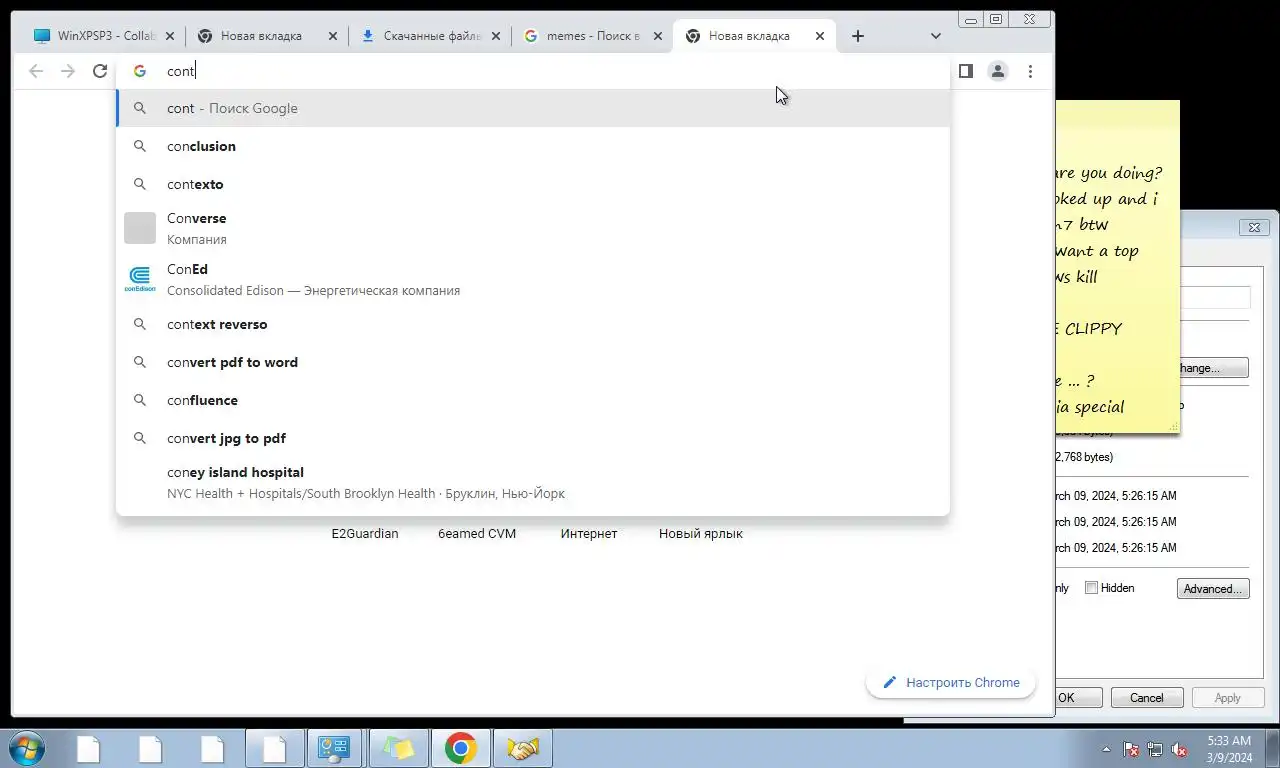Image resolution: width=1280 pixels, height=768 pixels.
Task: Open the Windows Start orb
Action: [26, 748]
